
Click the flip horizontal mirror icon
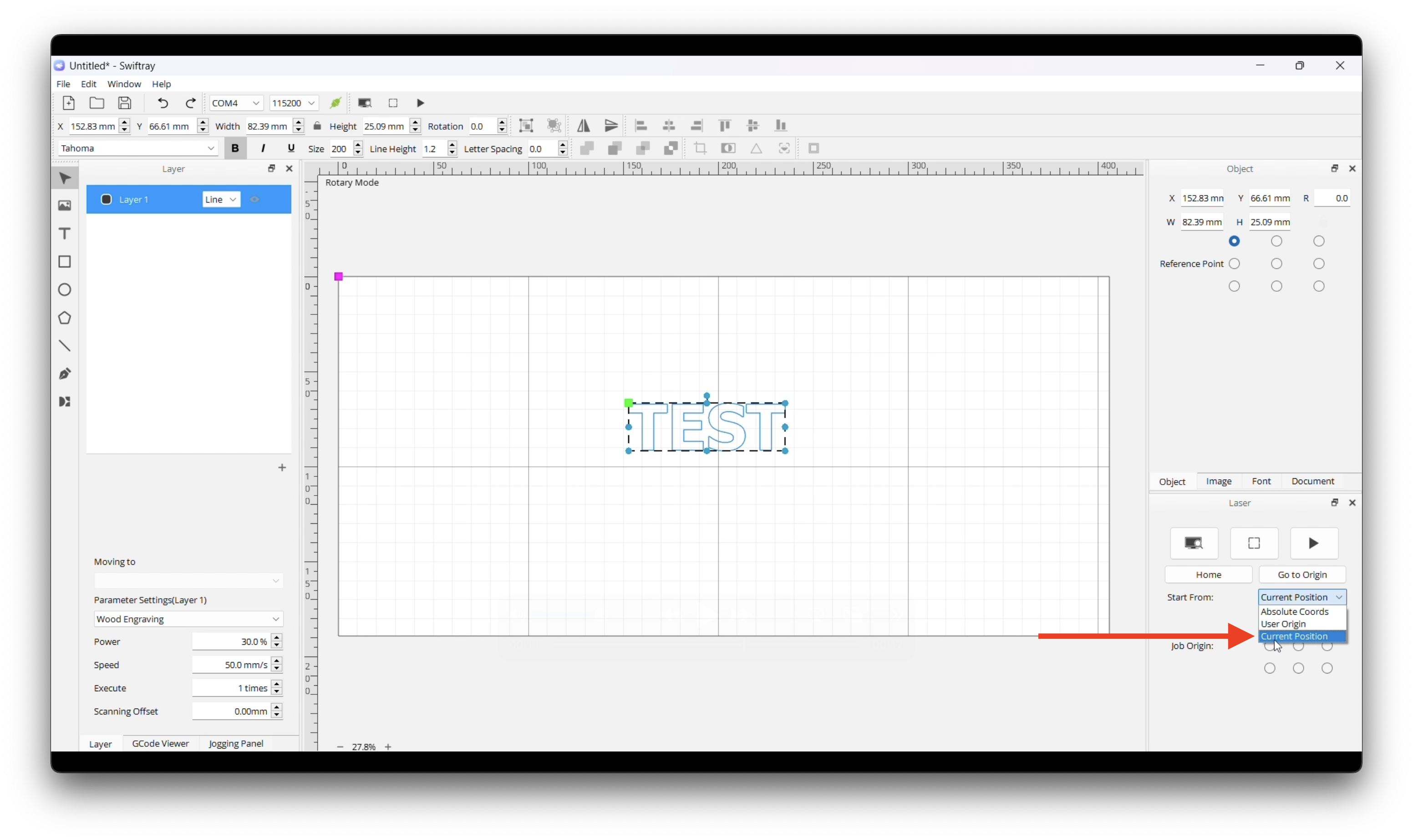pos(583,126)
